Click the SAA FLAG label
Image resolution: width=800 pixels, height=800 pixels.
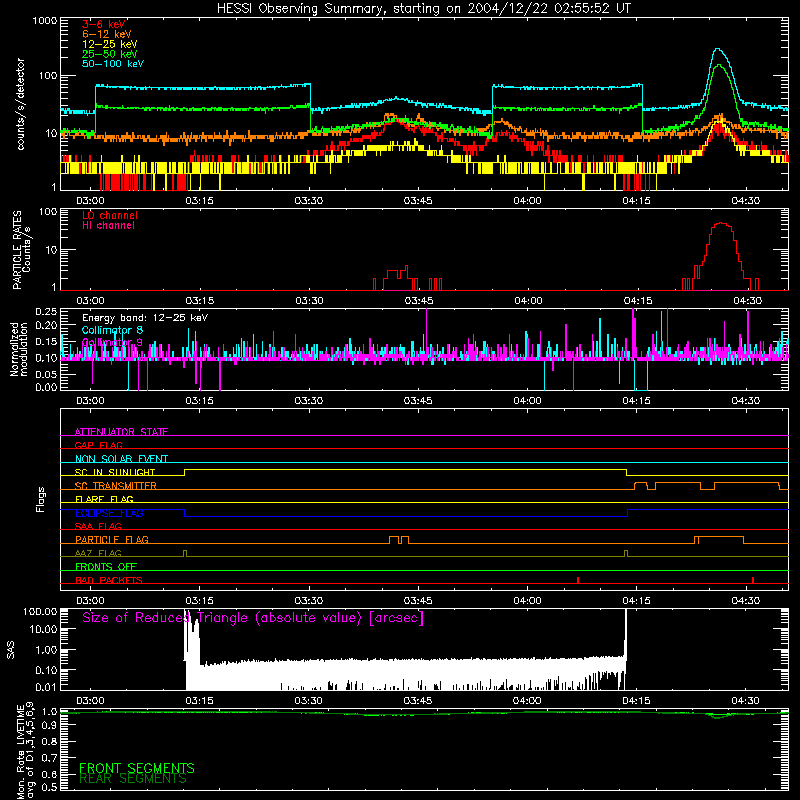[98, 526]
